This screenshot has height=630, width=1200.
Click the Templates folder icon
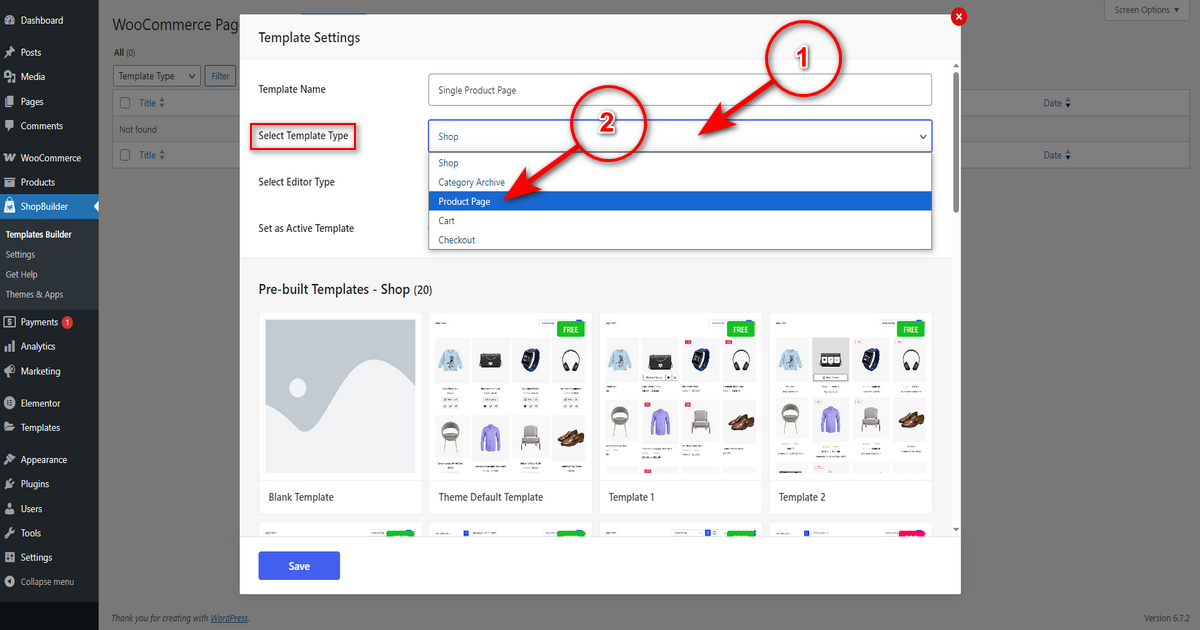[10, 427]
